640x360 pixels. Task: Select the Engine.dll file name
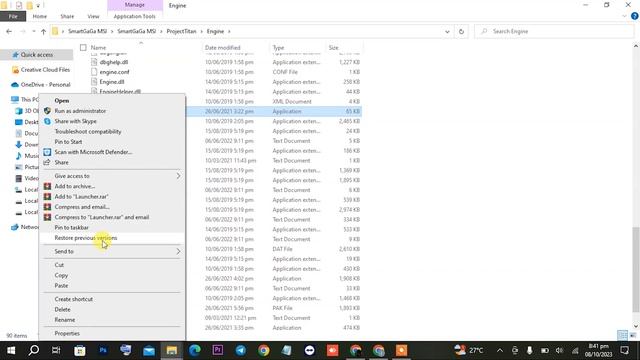112,82
